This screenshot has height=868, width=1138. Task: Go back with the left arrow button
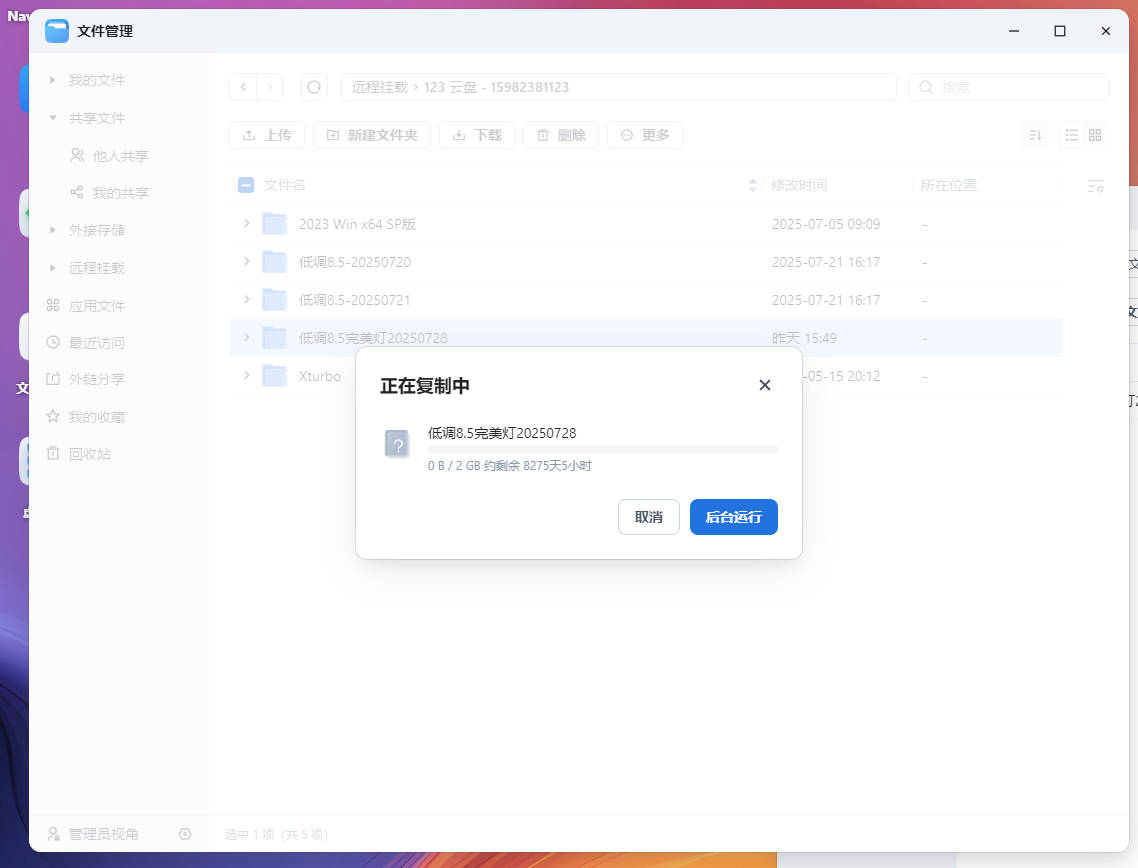click(243, 87)
